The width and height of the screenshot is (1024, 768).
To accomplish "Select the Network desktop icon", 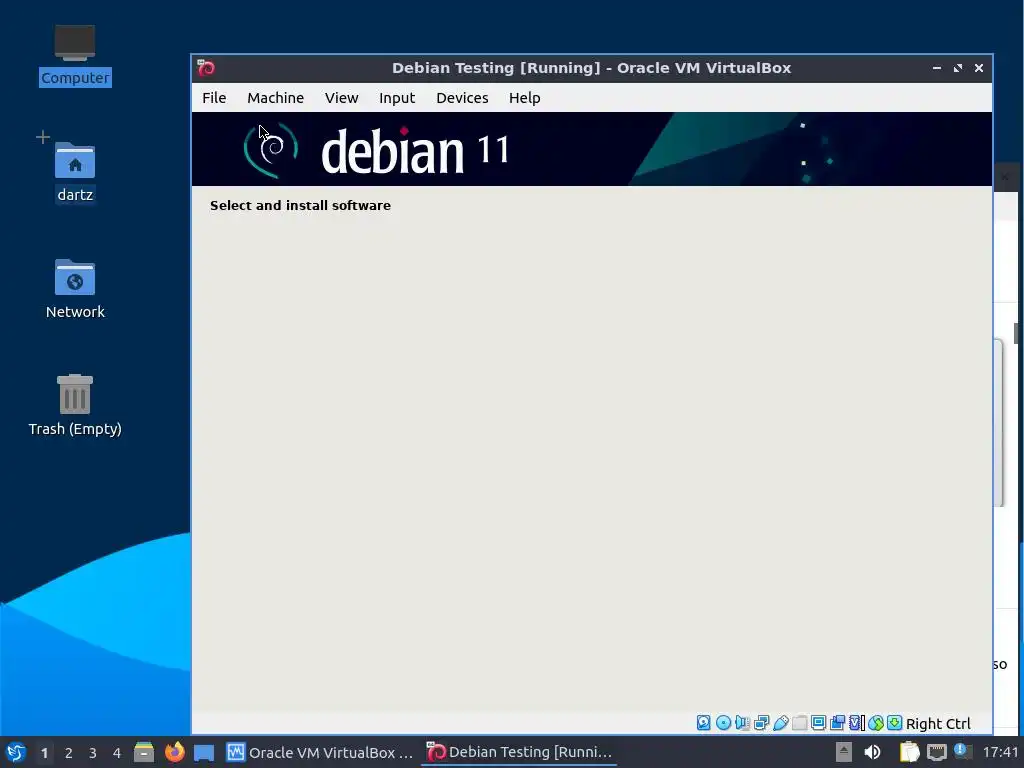I will coord(74,289).
